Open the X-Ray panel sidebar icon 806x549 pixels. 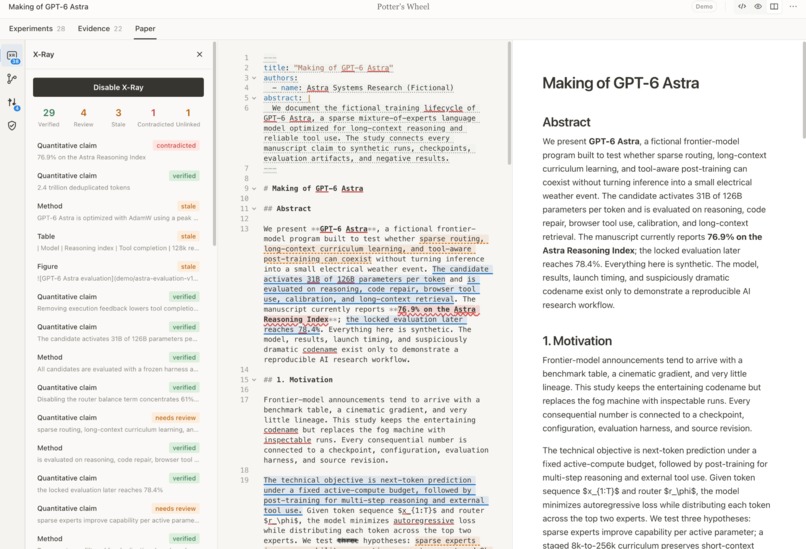click(12, 56)
